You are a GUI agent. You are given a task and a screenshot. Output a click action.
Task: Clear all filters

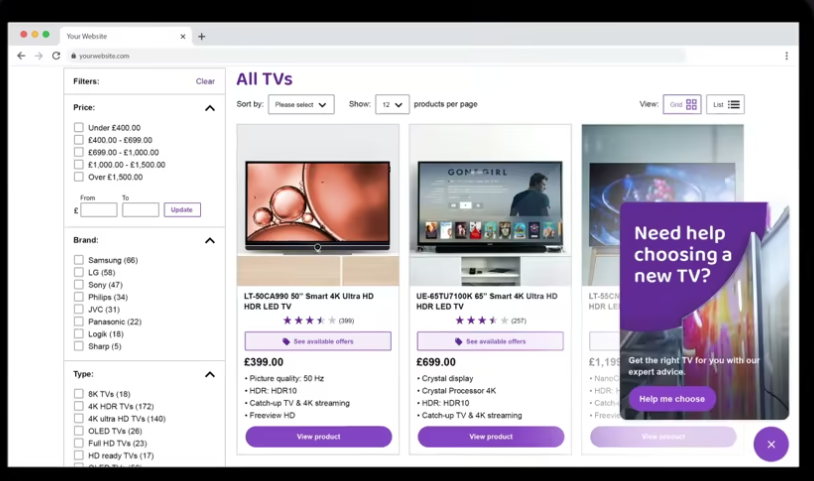[x=205, y=81]
